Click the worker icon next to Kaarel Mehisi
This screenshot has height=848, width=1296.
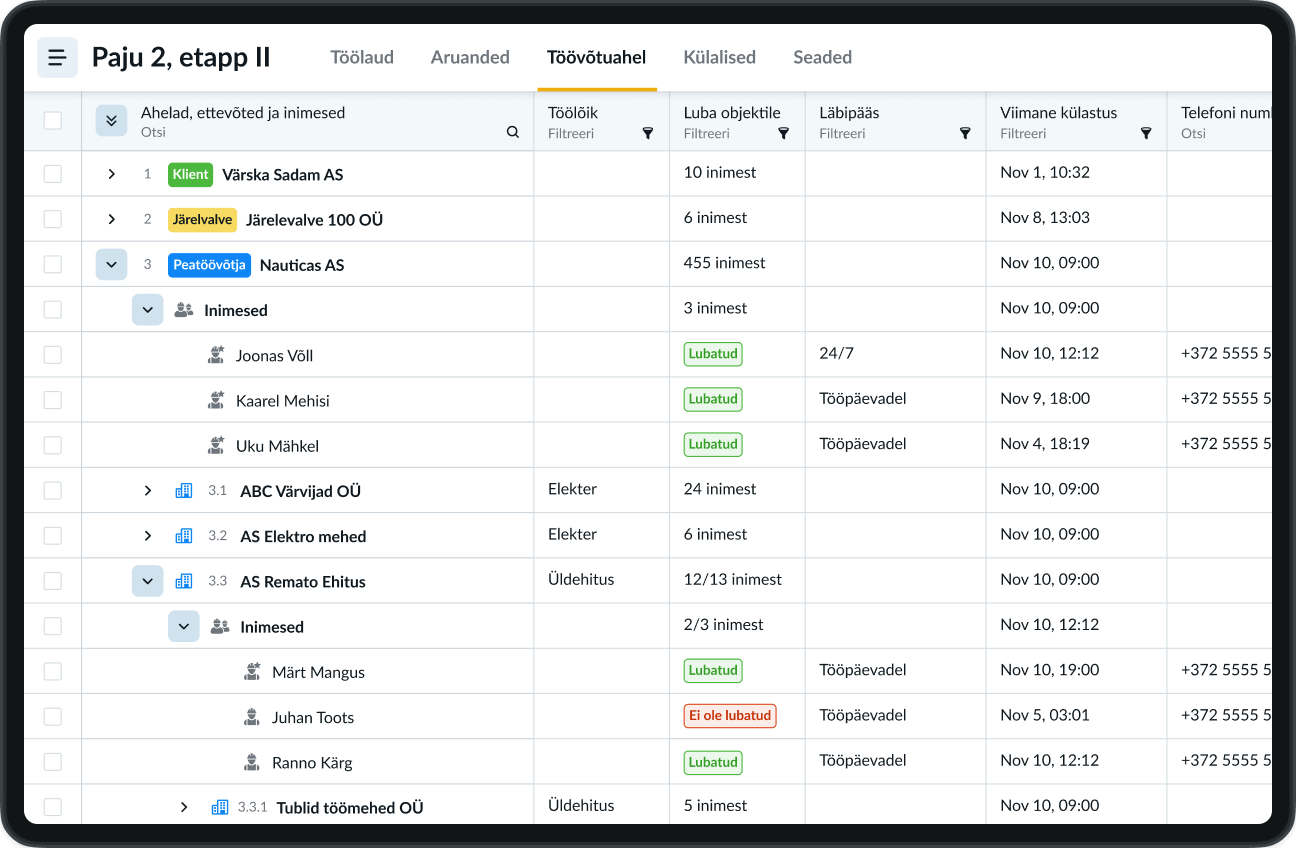tap(216, 400)
